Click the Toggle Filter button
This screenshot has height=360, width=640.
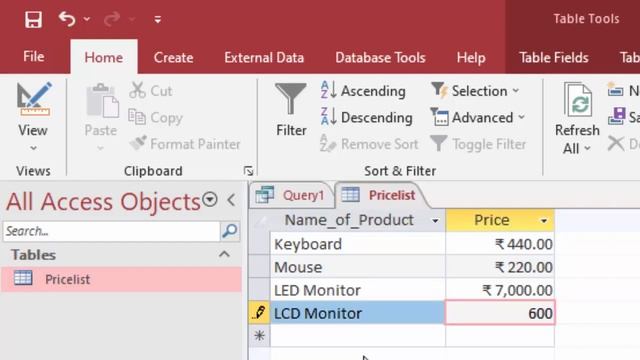(x=478, y=144)
